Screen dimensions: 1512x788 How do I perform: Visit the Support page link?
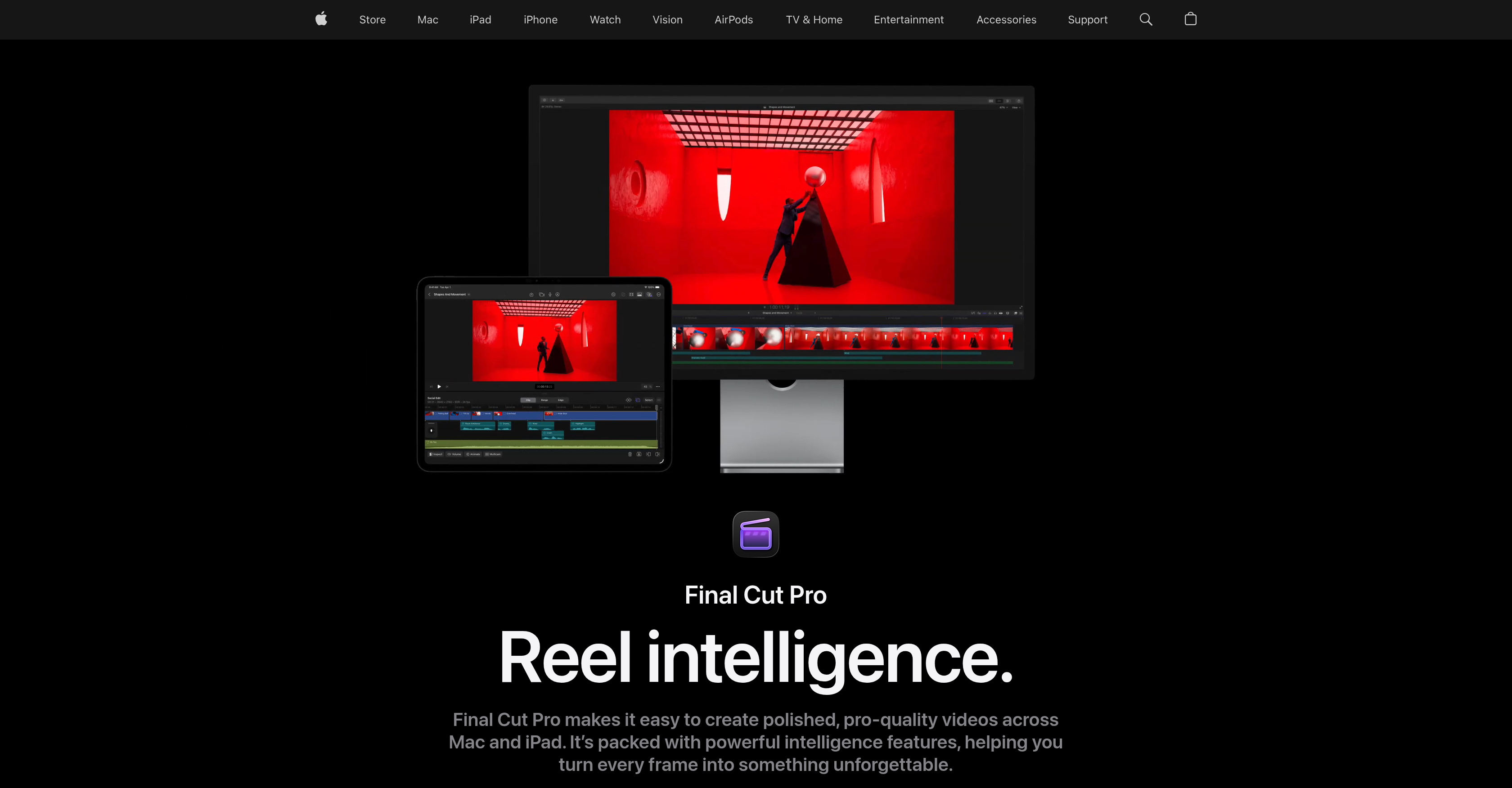(1088, 19)
